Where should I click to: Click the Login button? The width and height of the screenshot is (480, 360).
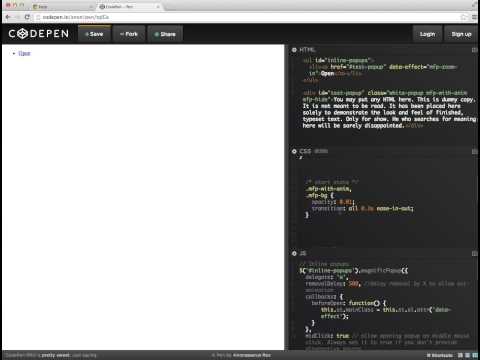tap(427, 34)
